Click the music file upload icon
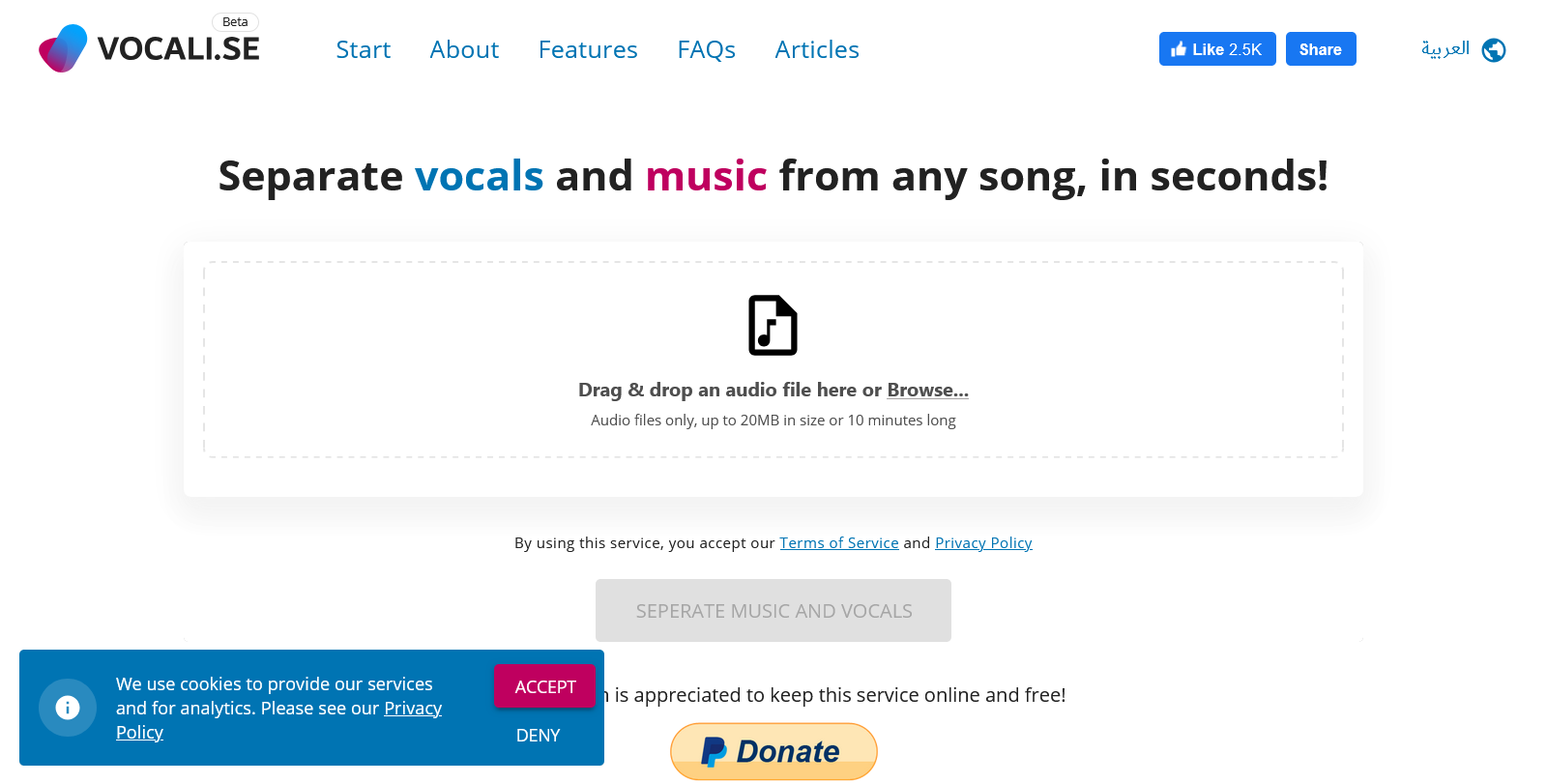 point(773,325)
